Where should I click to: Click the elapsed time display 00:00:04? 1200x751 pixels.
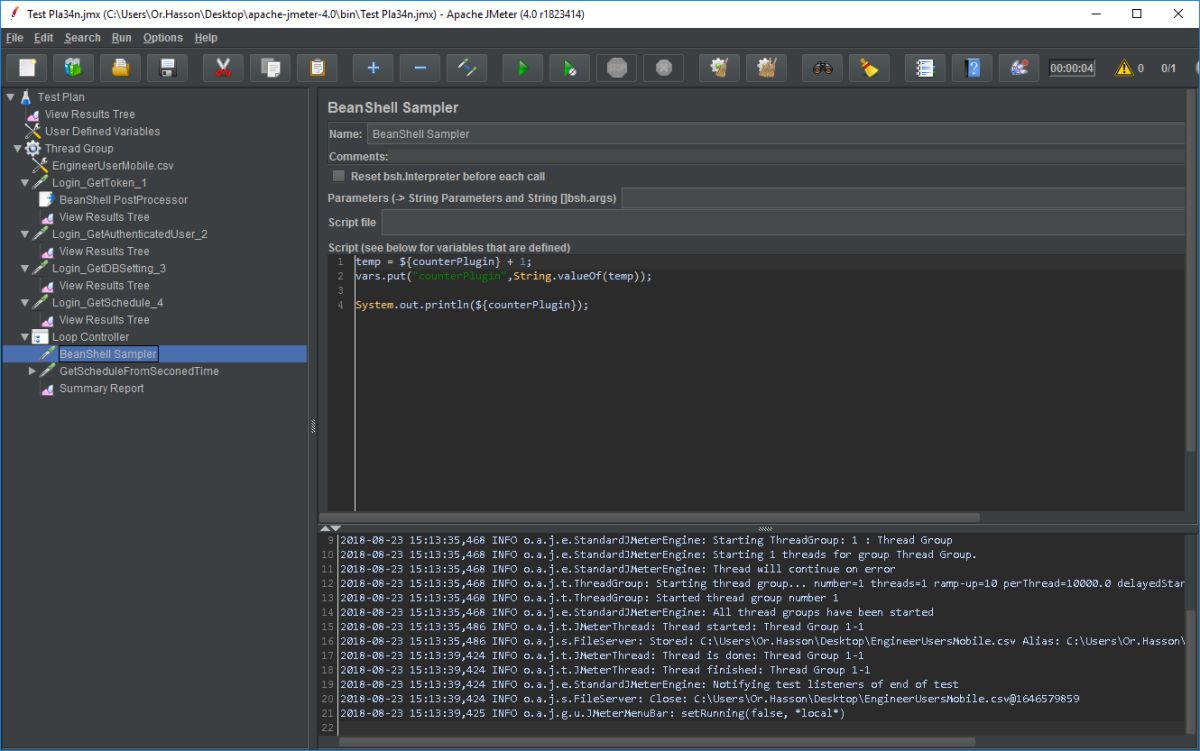pos(1072,68)
